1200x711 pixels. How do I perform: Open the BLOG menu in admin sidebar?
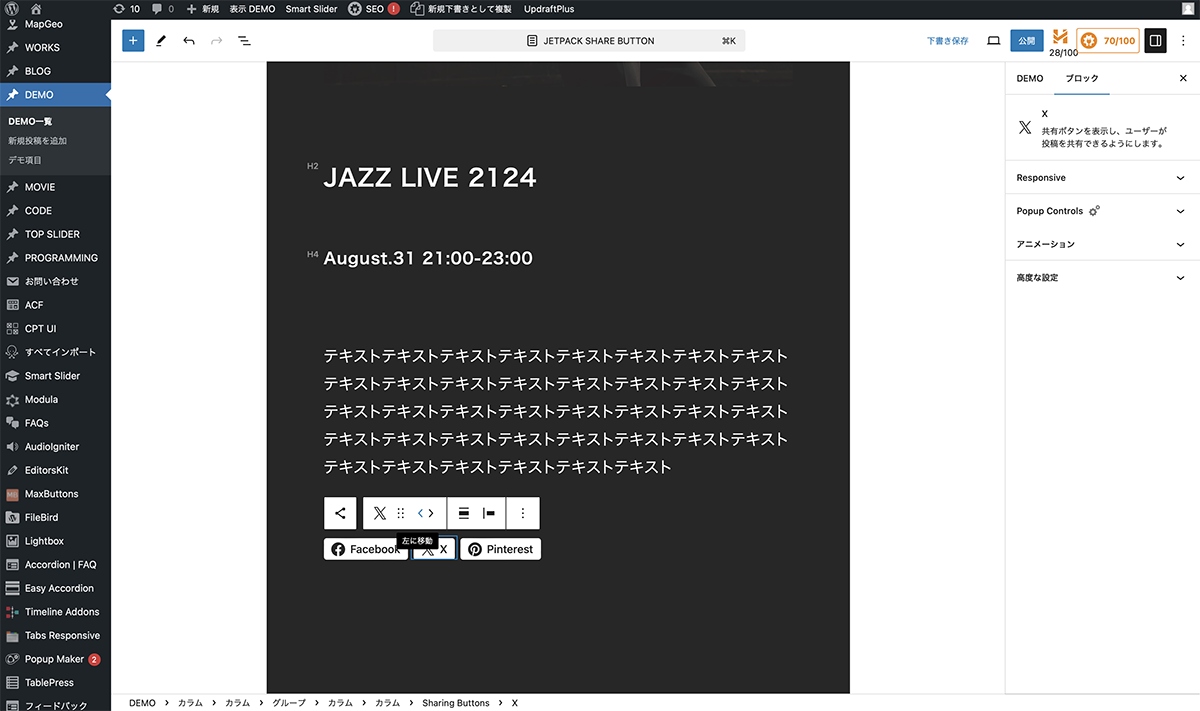pos(38,71)
